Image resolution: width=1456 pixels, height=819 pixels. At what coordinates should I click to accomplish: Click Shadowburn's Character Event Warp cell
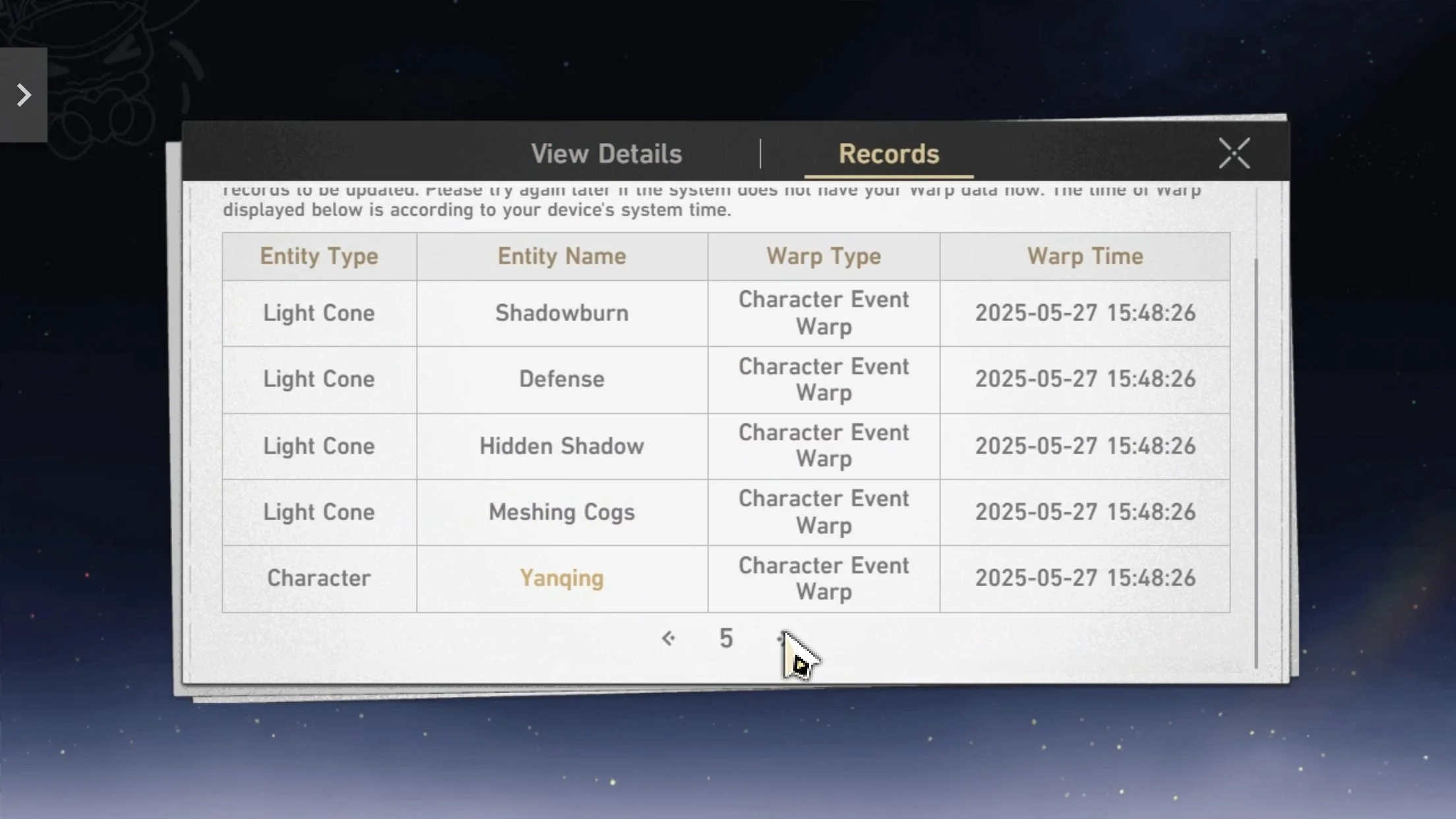pyautogui.click(x=823, y=313)
